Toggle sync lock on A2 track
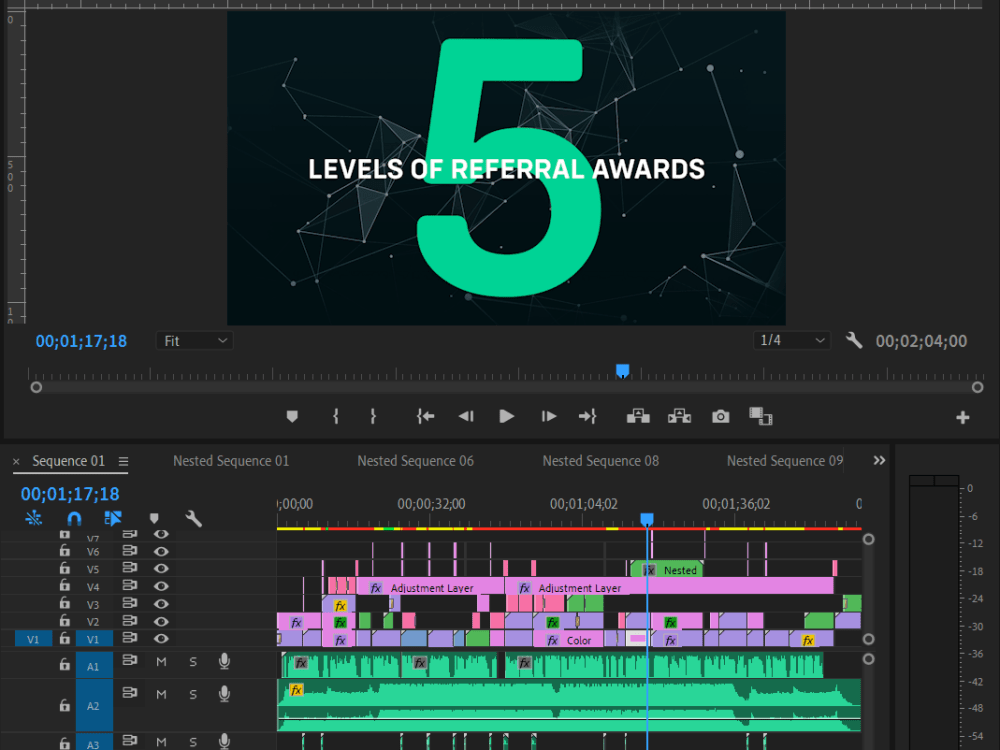 tap(129, 693)
